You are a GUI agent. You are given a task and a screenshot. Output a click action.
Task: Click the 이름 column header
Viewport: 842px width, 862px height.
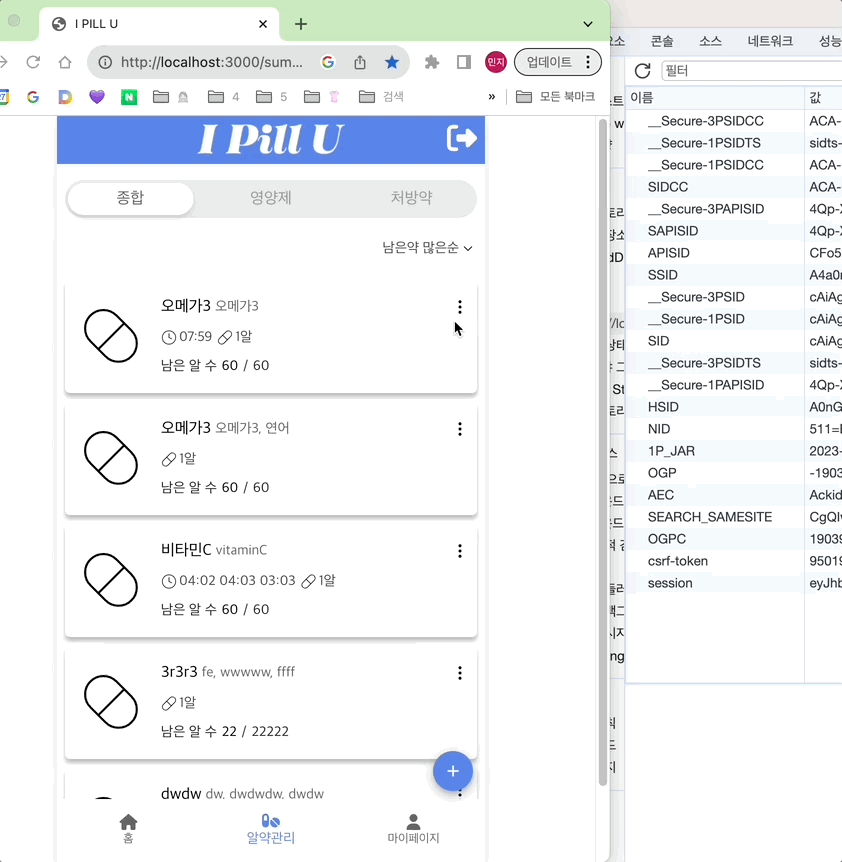pyautogui.click(x=714, y=98)
